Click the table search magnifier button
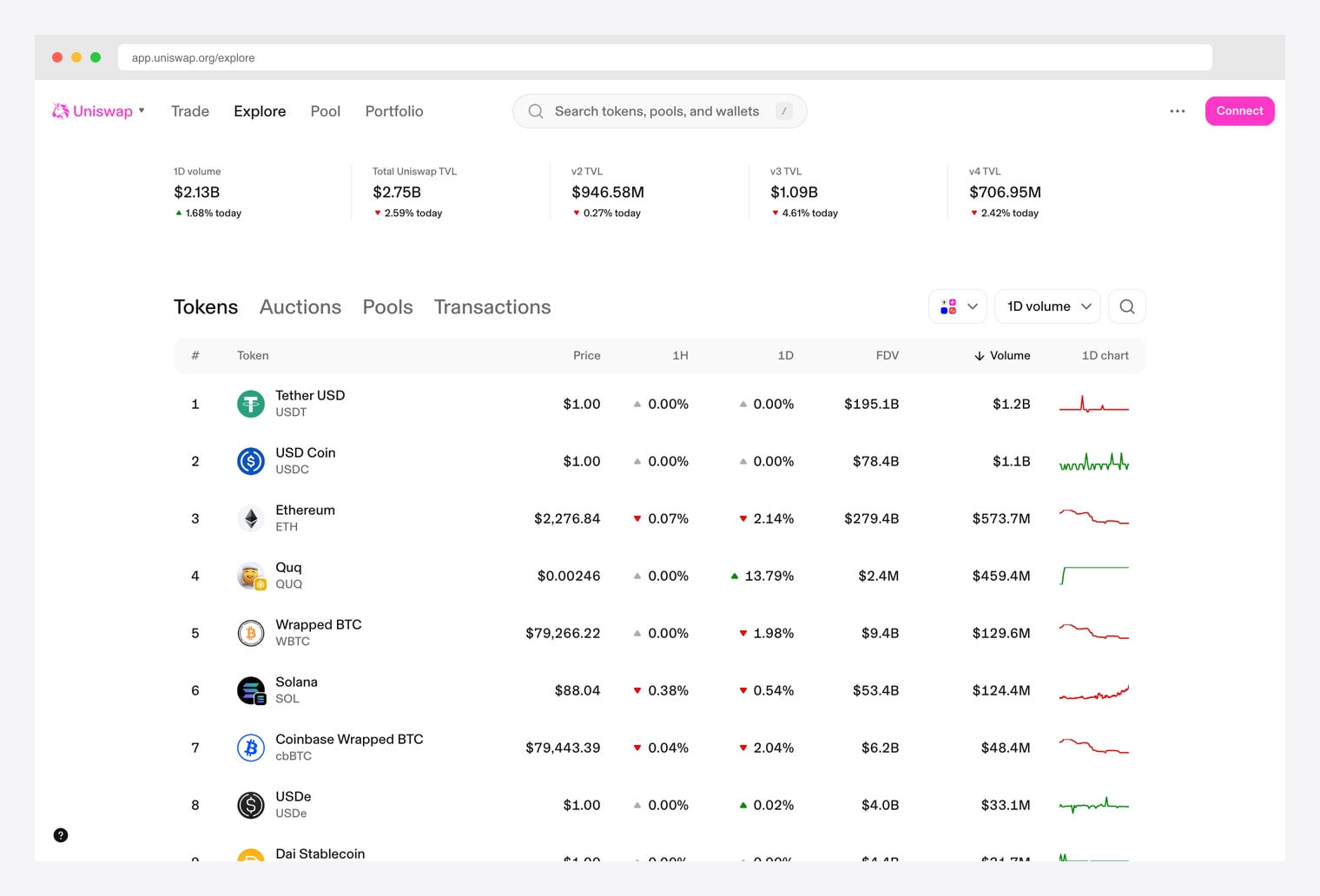The width and height of the screenshot is (1320, 896). point(1127,306)
